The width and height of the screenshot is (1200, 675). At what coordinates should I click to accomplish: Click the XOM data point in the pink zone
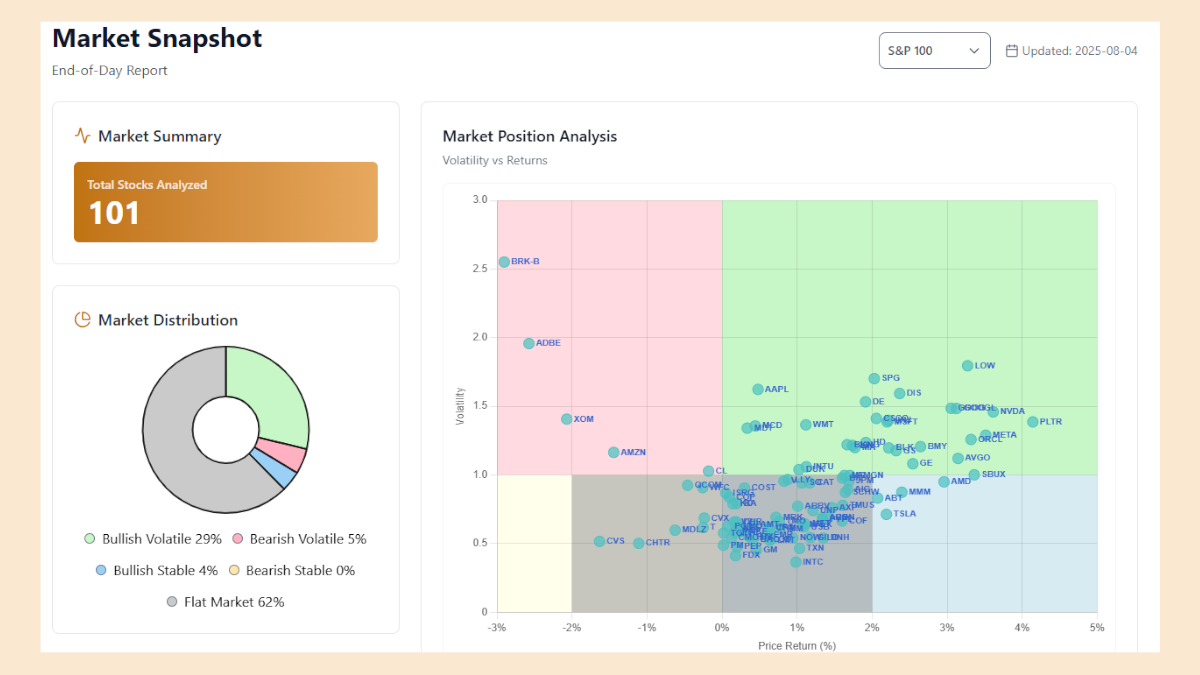567,419
